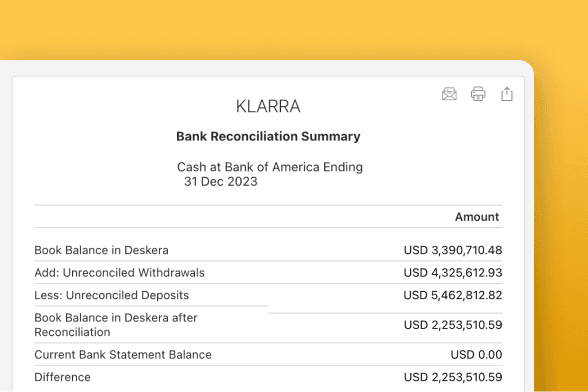Click the email report envelope icon

(449, 94)
